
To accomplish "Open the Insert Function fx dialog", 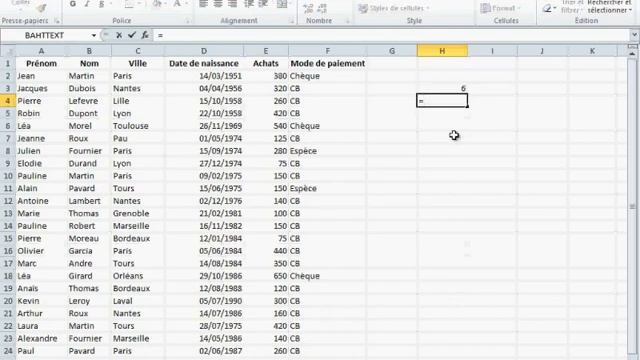I will (145, 36).
